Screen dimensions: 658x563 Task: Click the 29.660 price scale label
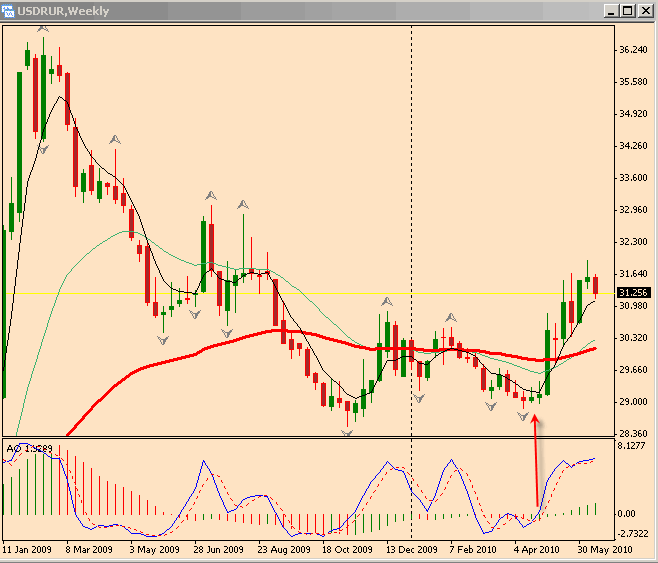[633, 370]
